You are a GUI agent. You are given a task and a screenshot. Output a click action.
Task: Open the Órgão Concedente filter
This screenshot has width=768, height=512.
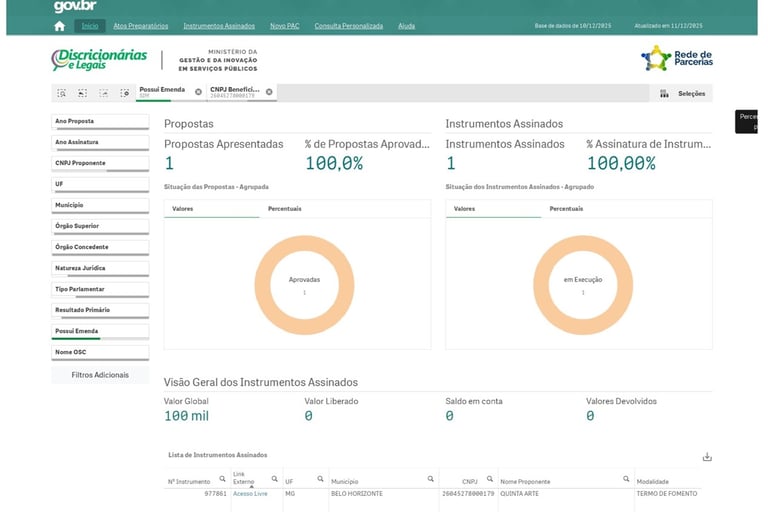pyautogui.click(x=100, y=248)
